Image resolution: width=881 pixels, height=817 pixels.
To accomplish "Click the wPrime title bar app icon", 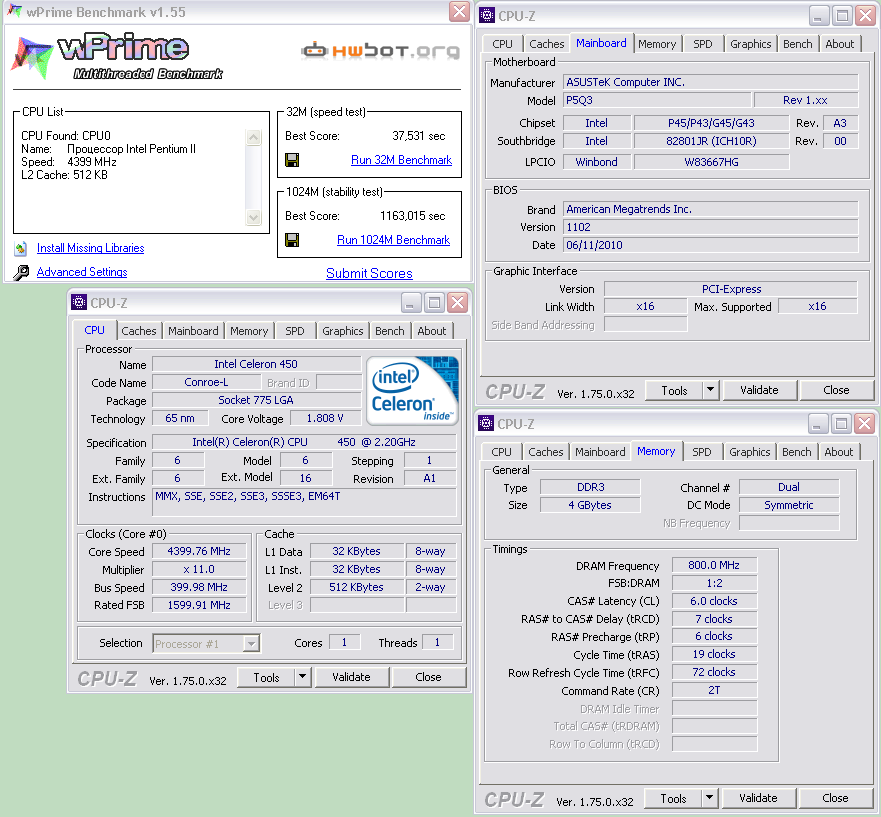I will click(x=15, y=11).
